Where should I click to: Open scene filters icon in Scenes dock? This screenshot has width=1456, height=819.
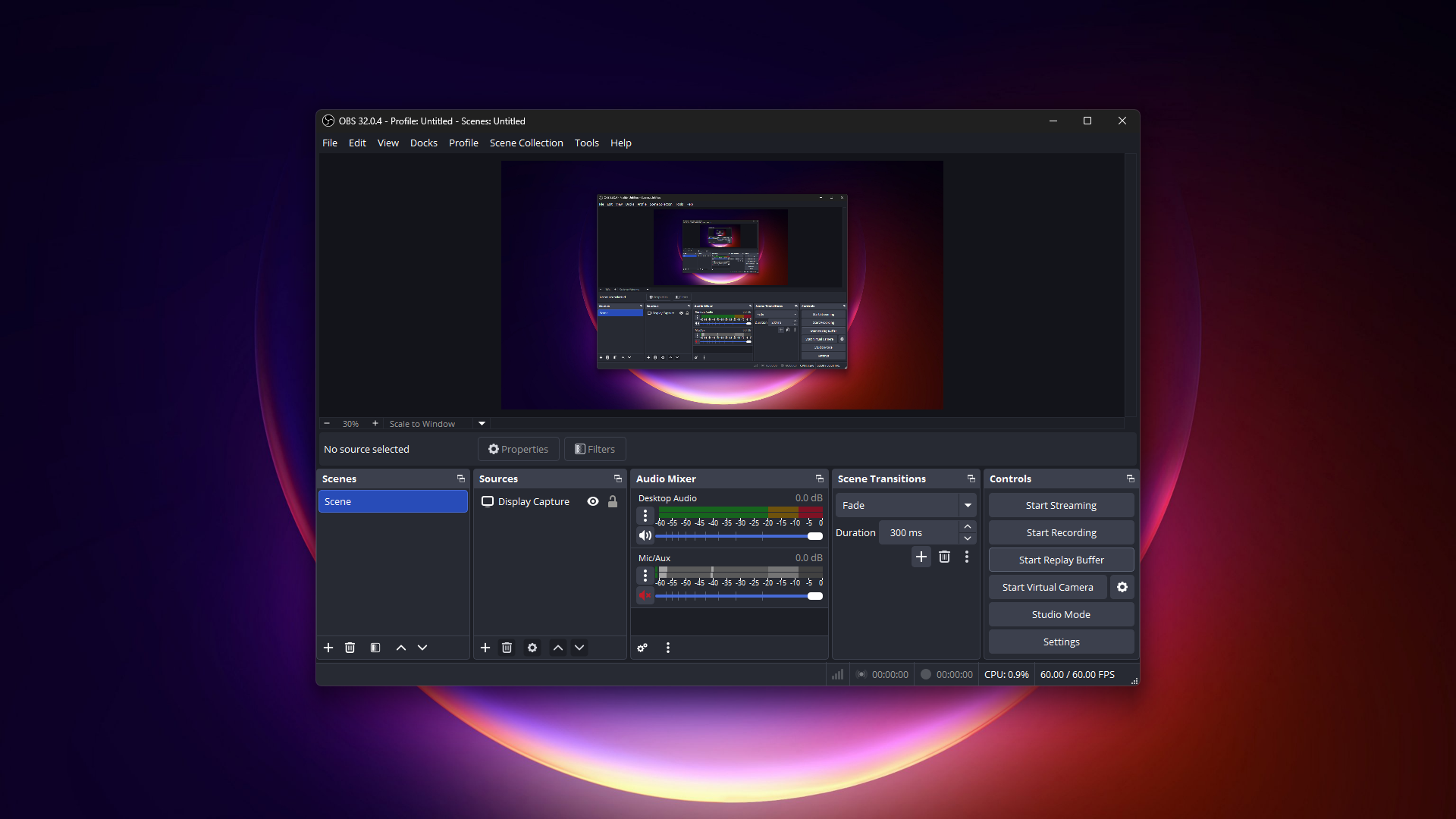click(x=375, y=648)
